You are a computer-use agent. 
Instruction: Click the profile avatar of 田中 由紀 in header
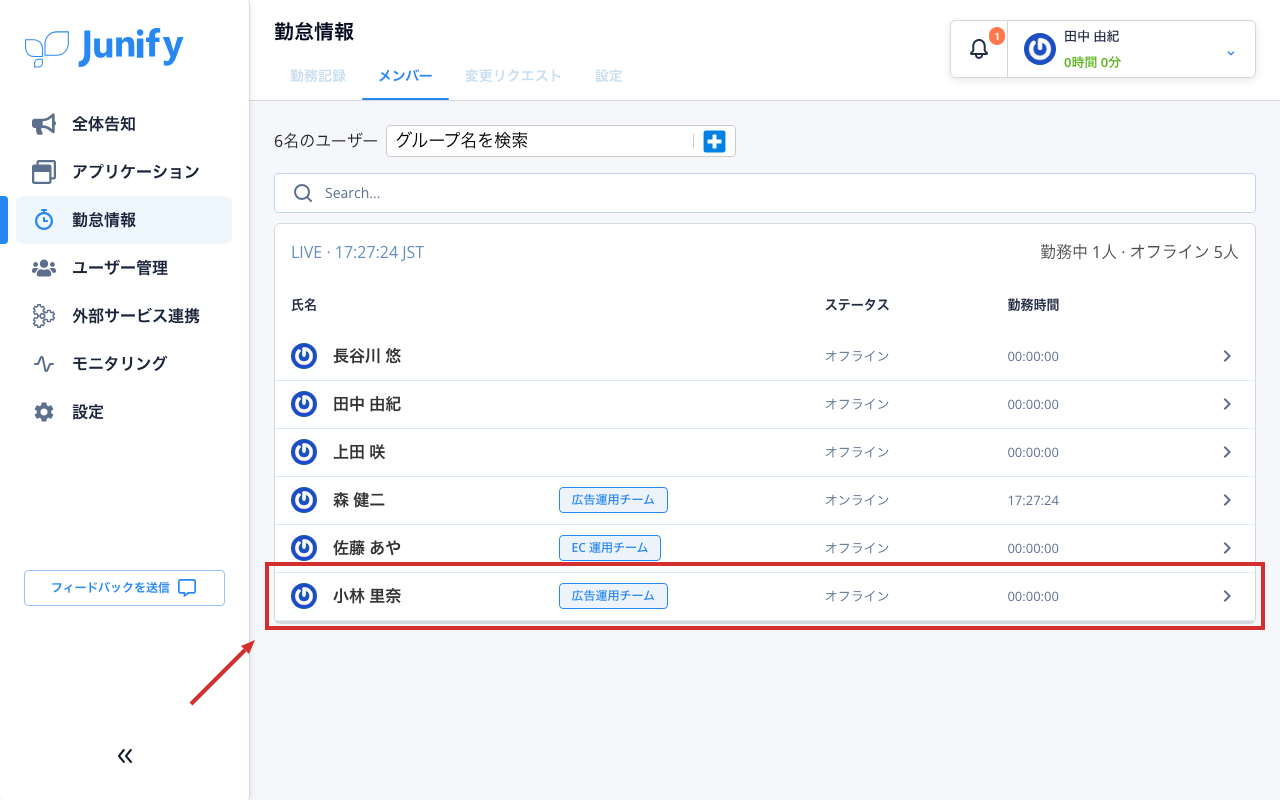[x=1040, y=49]
